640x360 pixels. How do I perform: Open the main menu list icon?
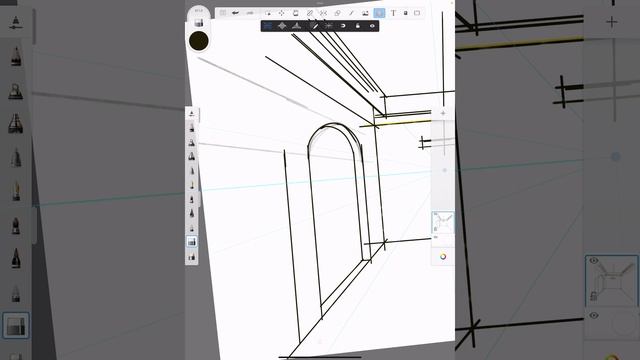pos(223,13)
